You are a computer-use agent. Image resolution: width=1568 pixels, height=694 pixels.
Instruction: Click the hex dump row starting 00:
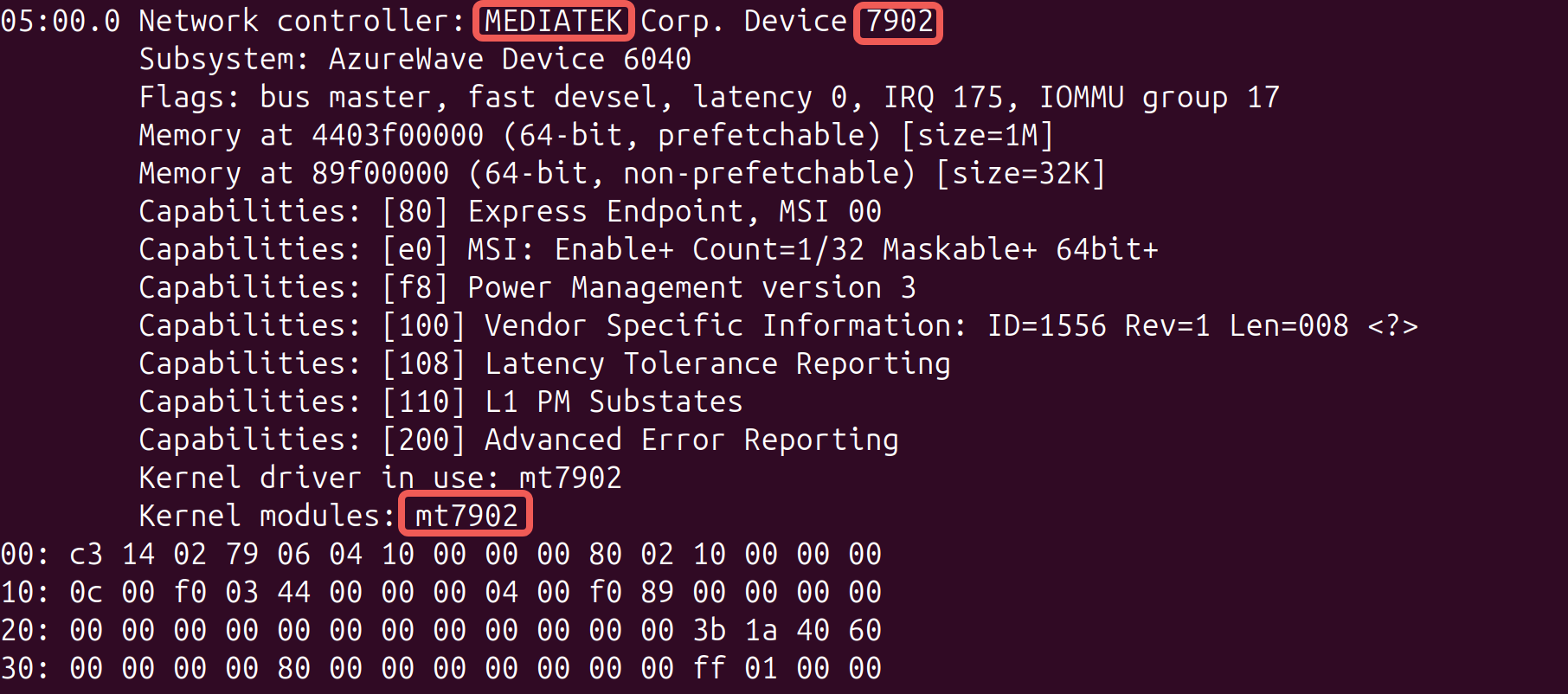tap(441, 554)
